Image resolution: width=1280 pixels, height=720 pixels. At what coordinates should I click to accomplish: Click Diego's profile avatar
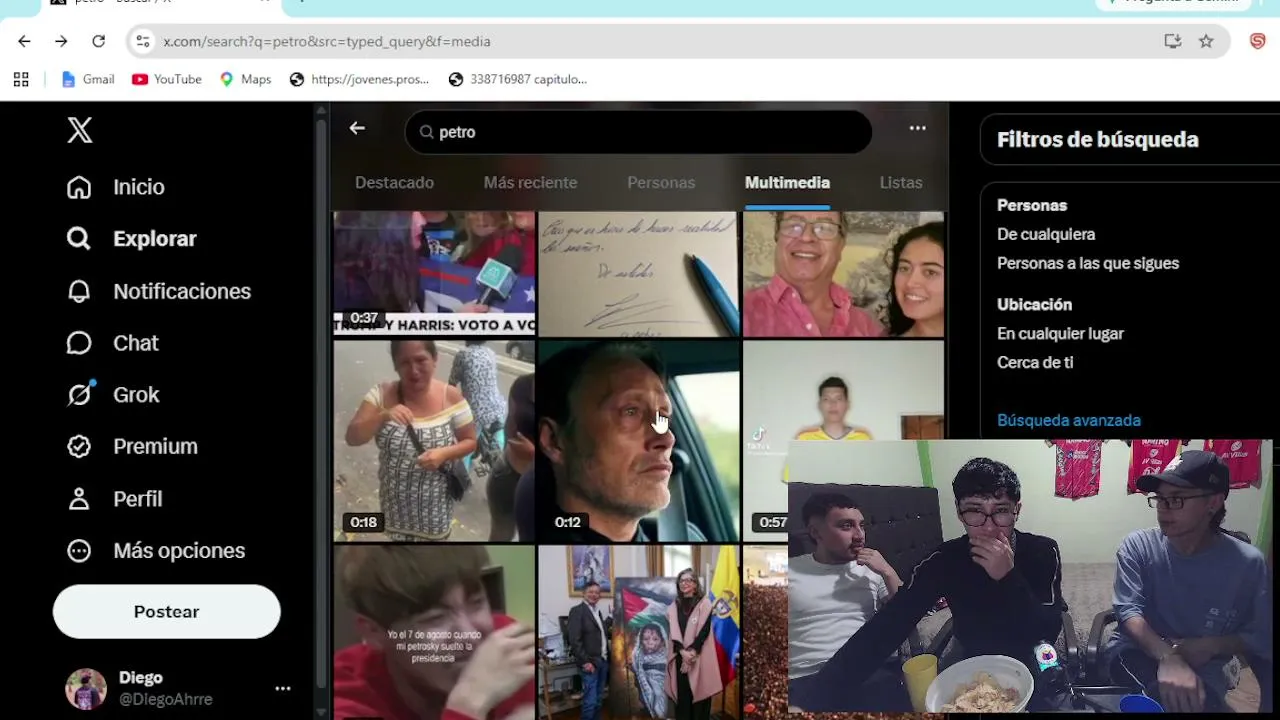86,689
